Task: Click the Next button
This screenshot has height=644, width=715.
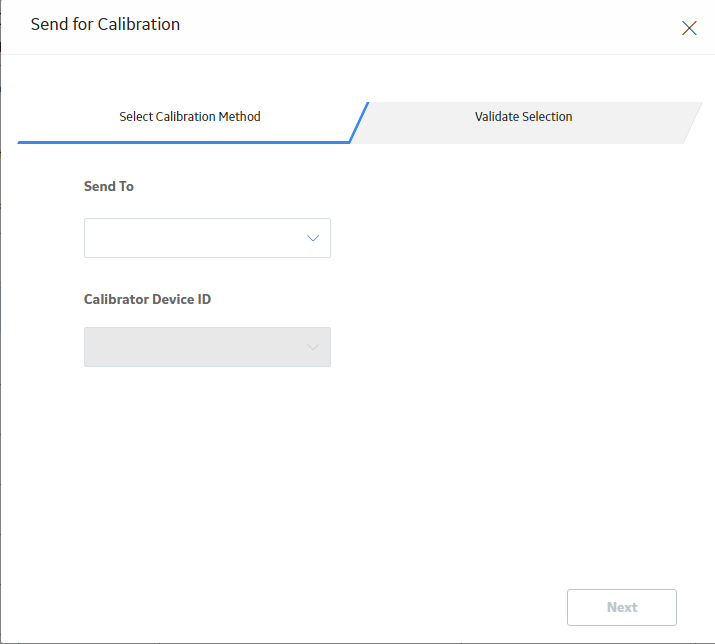Action: 622,608
